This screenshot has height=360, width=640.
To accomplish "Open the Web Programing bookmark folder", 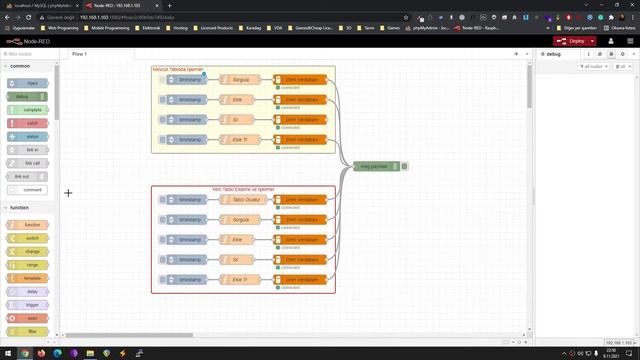I will (60, 28).
